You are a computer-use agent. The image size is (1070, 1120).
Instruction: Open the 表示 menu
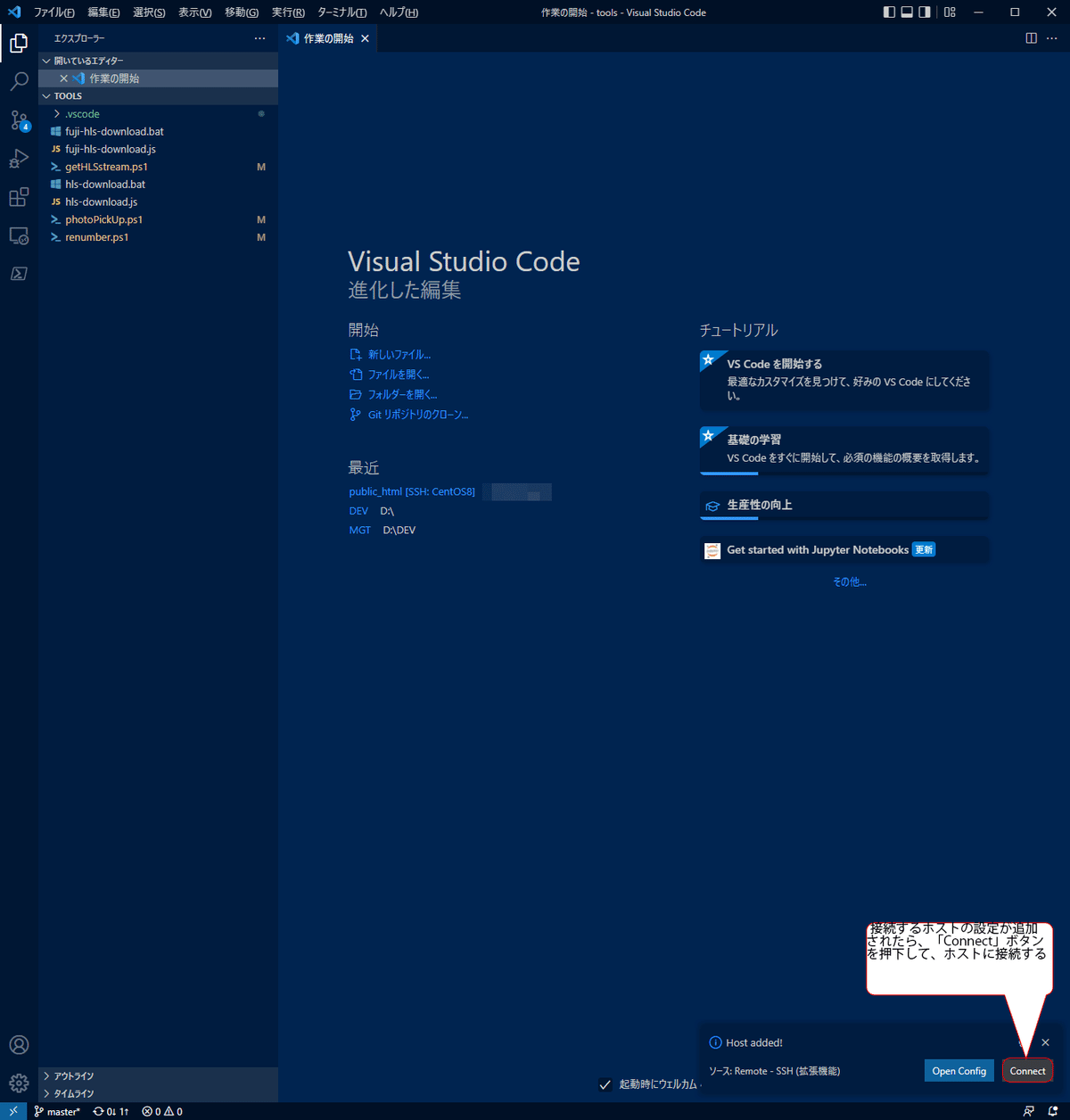click(x=194, y=12)
